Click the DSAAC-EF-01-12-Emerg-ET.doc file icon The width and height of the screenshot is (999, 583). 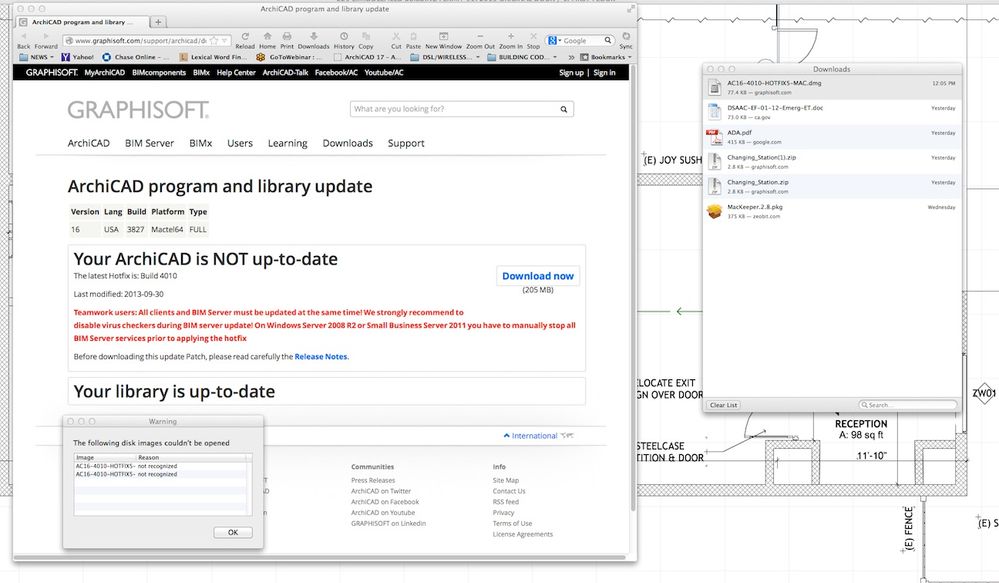(714, 112)
